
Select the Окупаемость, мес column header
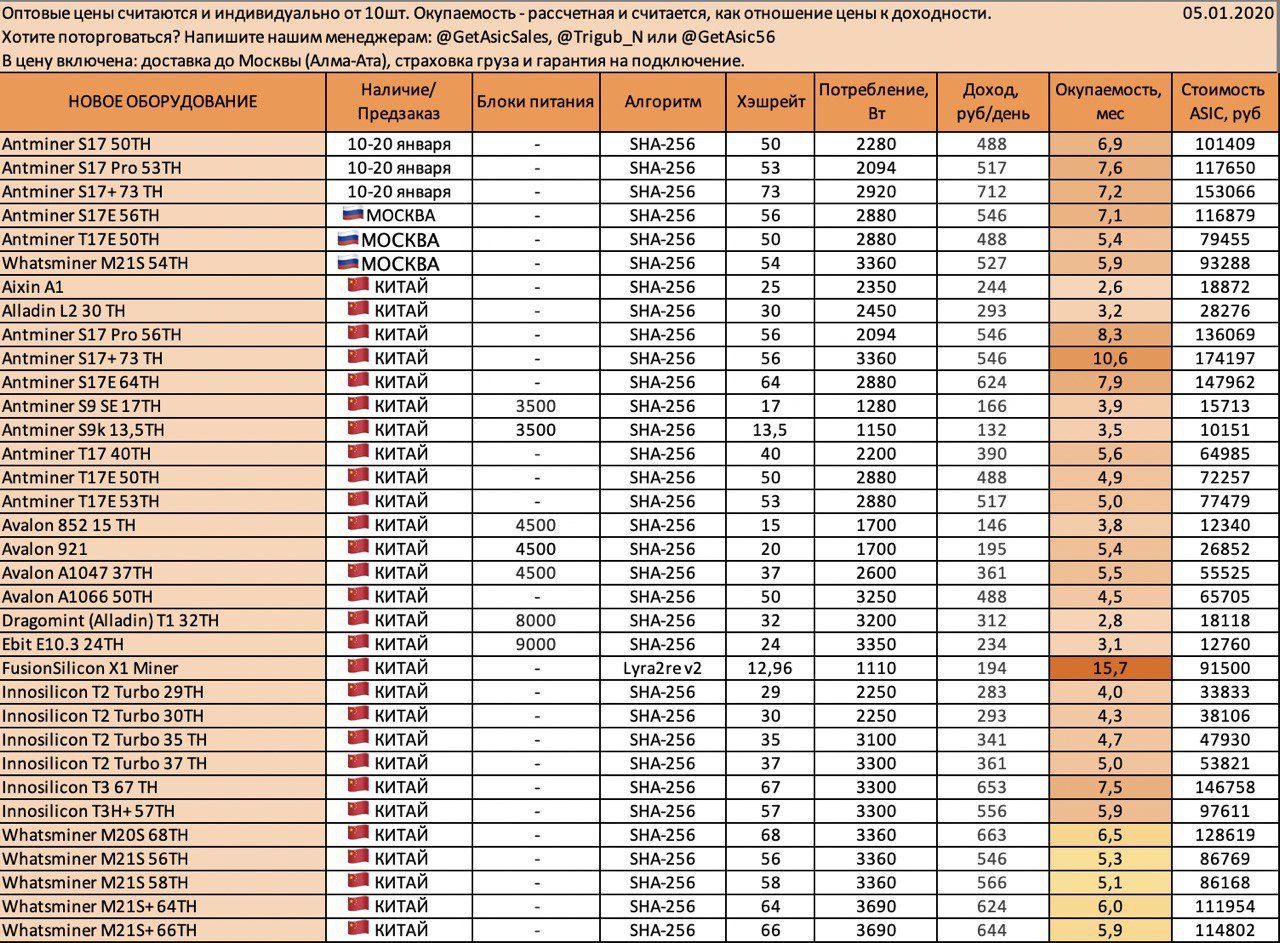[1109, 102]
